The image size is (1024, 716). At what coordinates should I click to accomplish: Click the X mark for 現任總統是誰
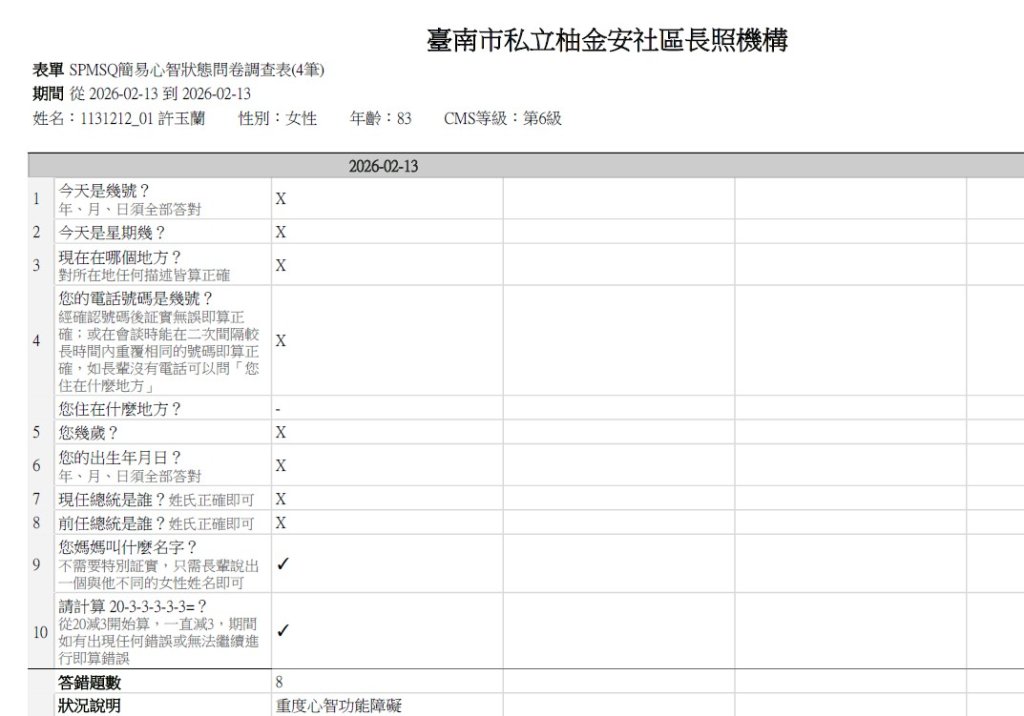(x=281, y=499)
